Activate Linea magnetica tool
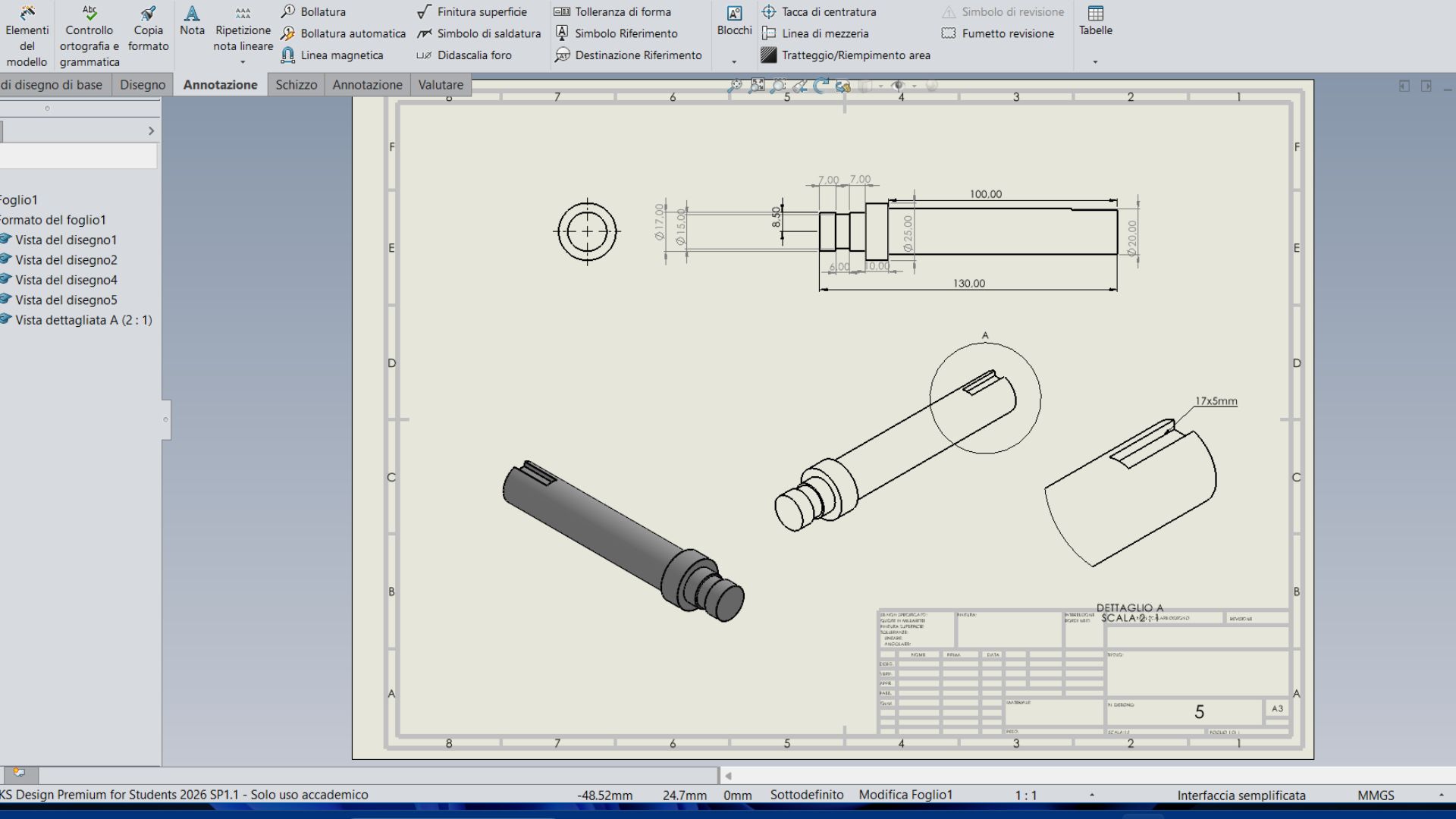This screenshot has width=1456, height=819. pos(331,55)
